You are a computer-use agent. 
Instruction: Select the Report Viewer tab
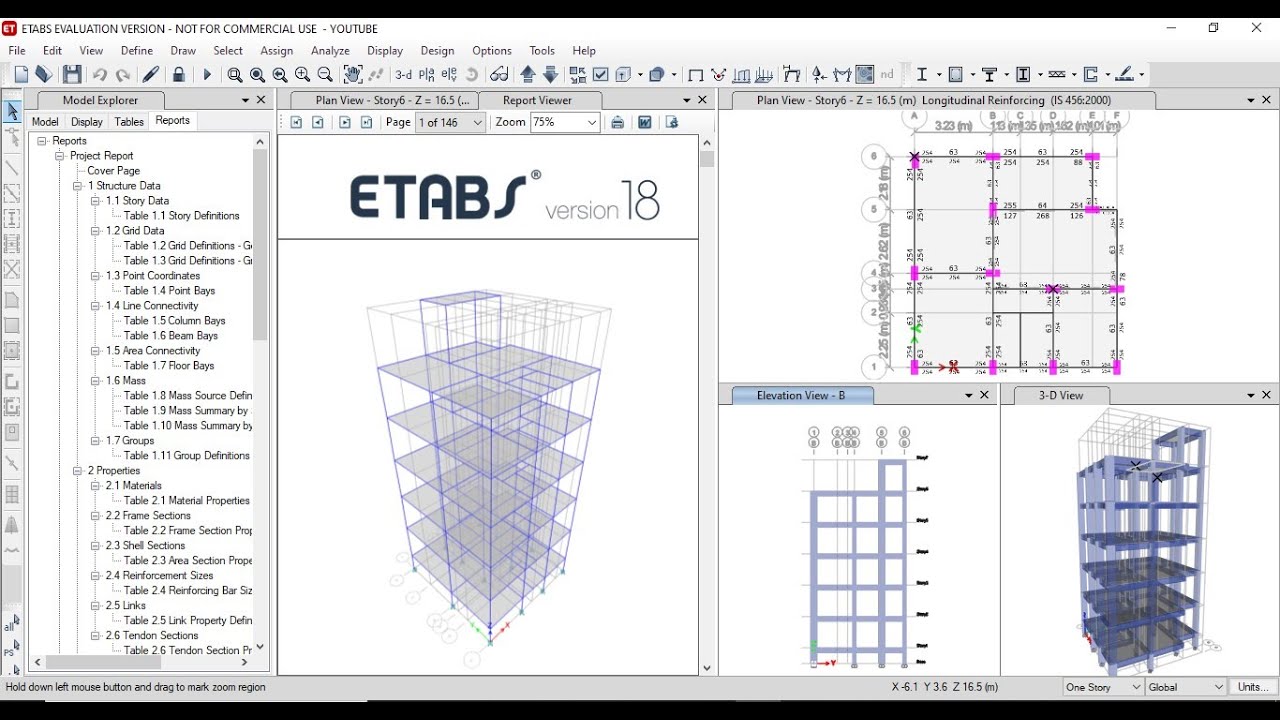[537, 100]
